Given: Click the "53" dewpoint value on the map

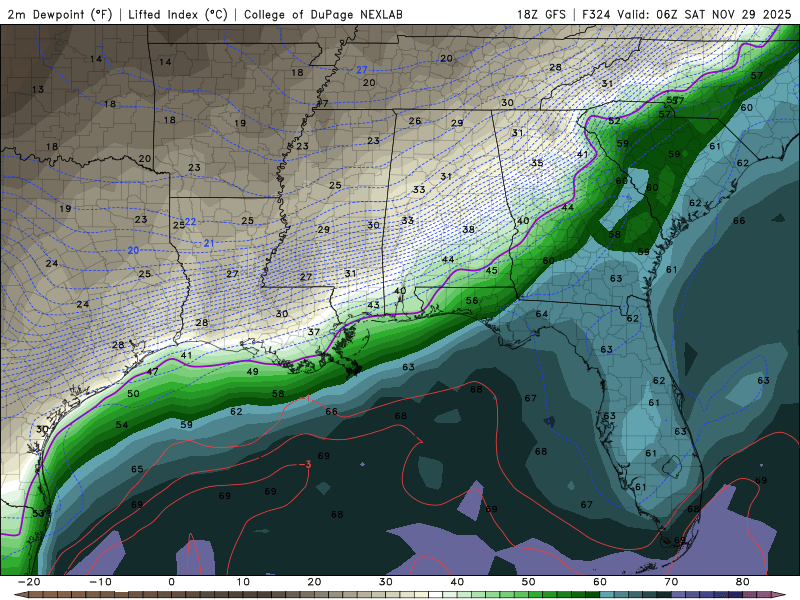Looking at the screenshot, I should (x=38, y=514).
